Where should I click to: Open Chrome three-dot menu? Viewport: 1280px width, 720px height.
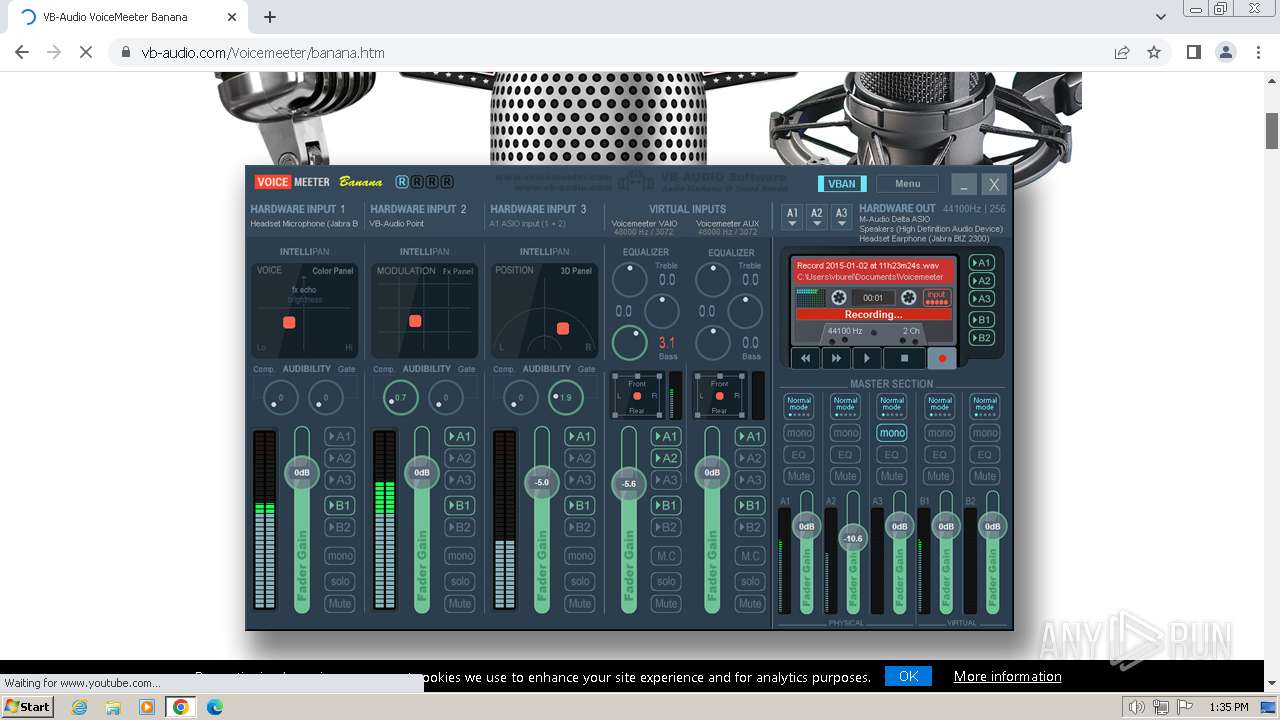1258,52
